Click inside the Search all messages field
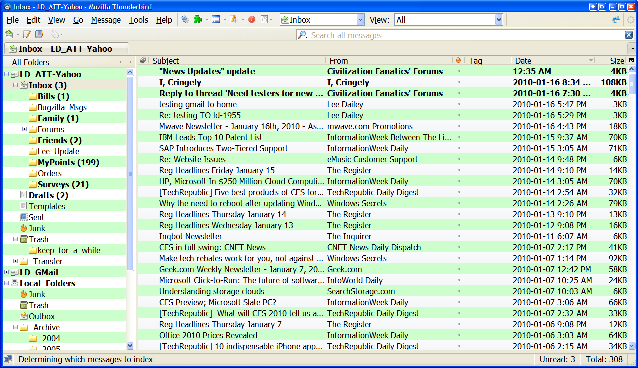This screenshot has height=368, width=638. (464, 35)
